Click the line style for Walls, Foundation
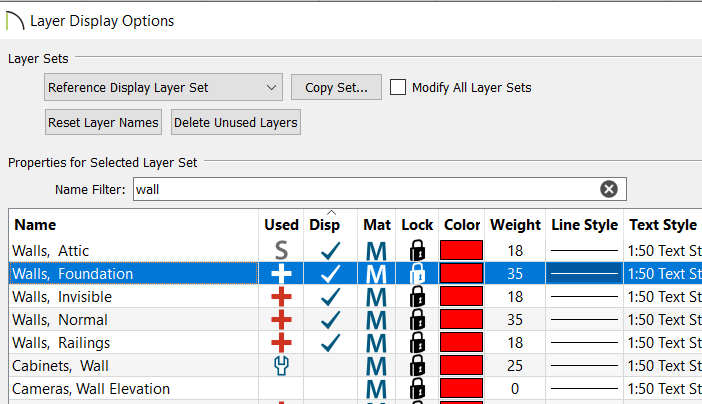This screenshot has height=404, width=702. click(584, 274)
